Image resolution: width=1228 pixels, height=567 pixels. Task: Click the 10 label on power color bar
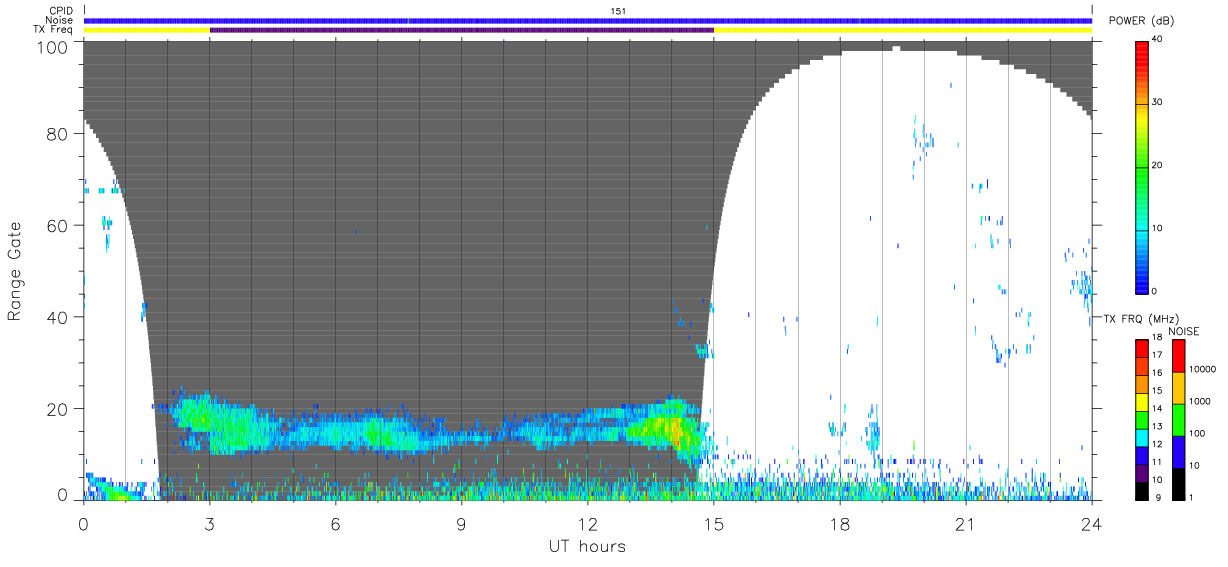point(1155,228)
